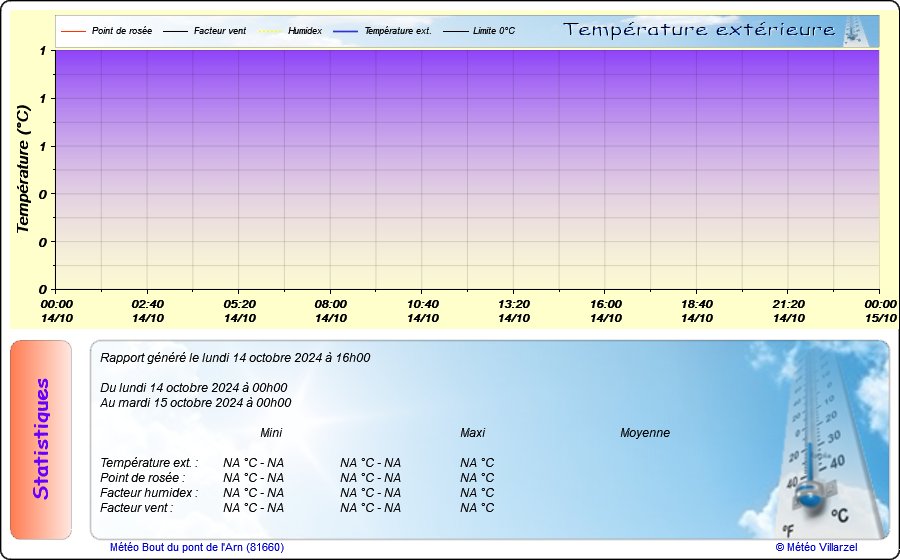
Task: Click the 'Température extérieure' chart title
Action: [x=699, y=30]
